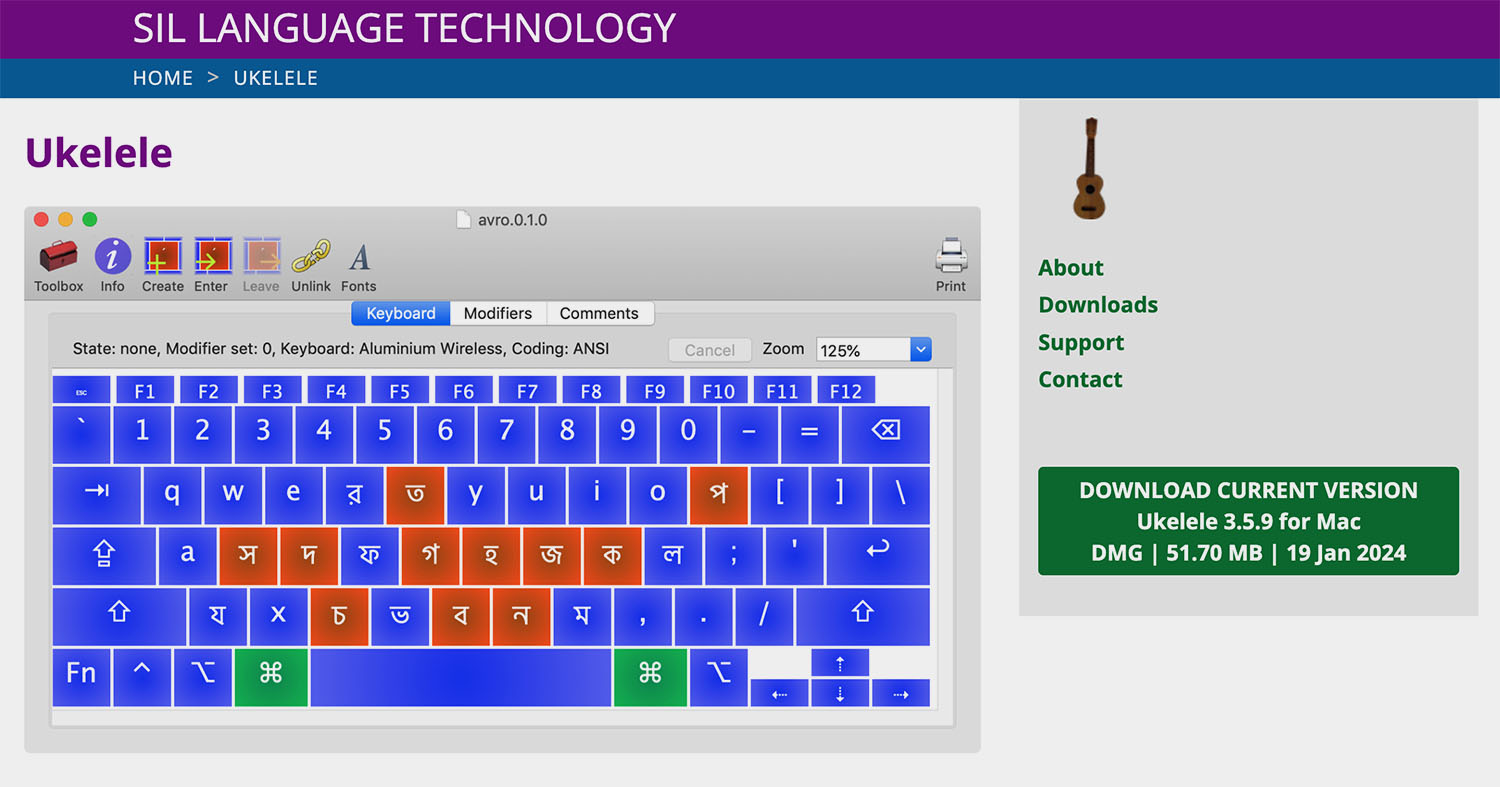Image resolution: width=1500 pixels, height=787 pixels.
Task: Click the Ukelele page heading
Action: pyautogui.click(x=99, y=153)
